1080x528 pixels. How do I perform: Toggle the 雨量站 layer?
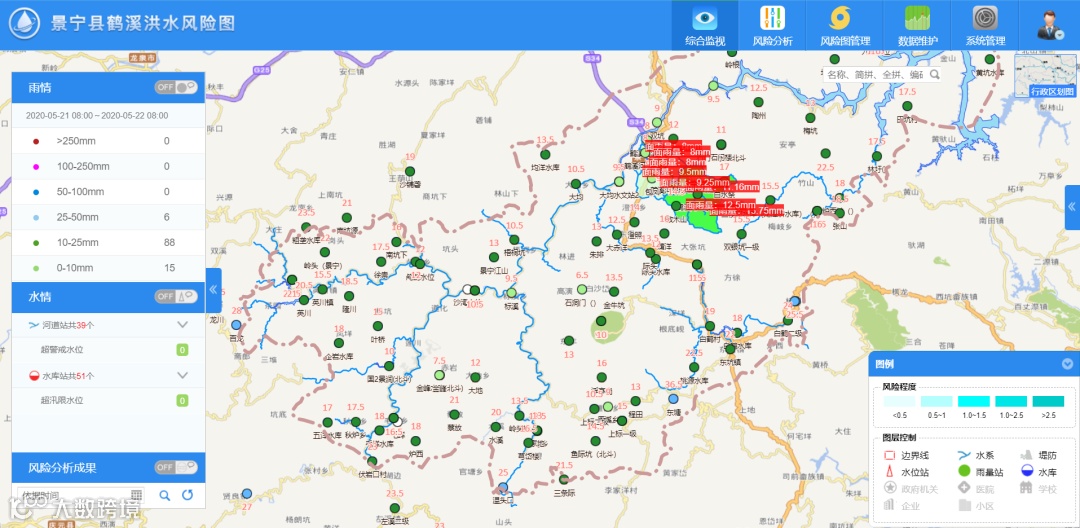(980, 472)
